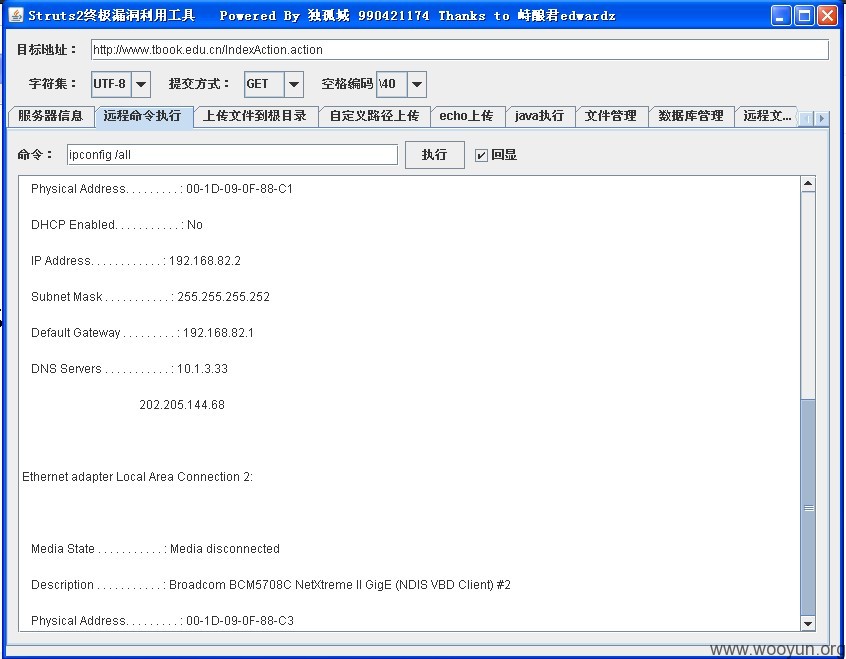Minimize the Struts2 tool window
The image size is (846, 659).
point(780,16)
